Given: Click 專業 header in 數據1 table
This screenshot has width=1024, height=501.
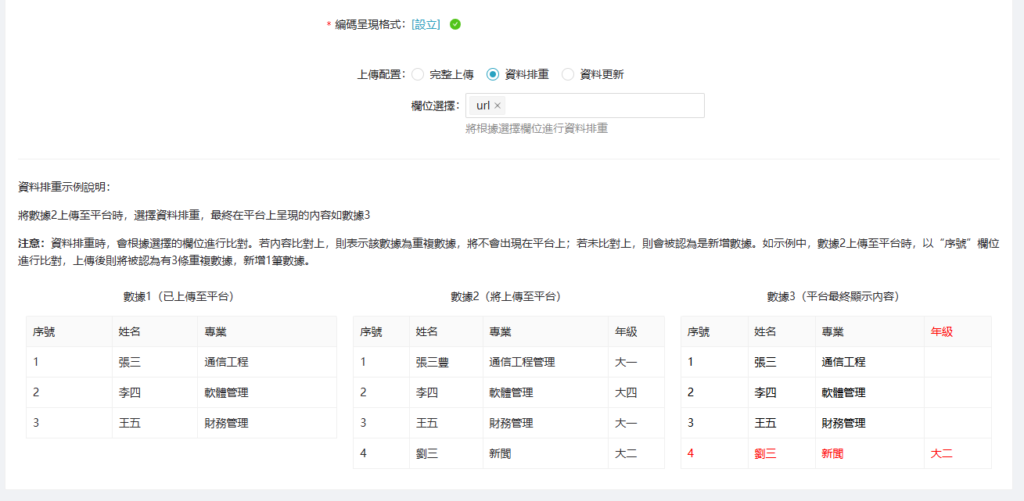Looking at the screenshot, I should 216,332.
